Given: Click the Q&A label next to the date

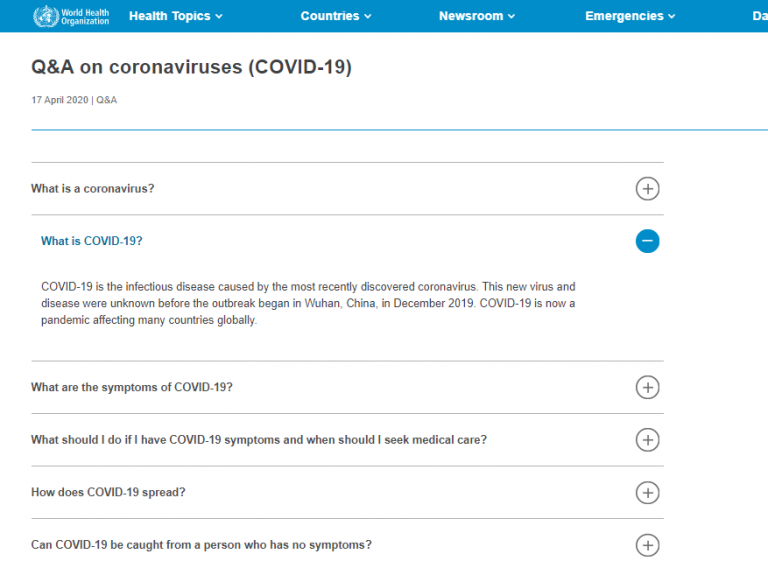Looking at the screenshot, I should coord(106,100).
